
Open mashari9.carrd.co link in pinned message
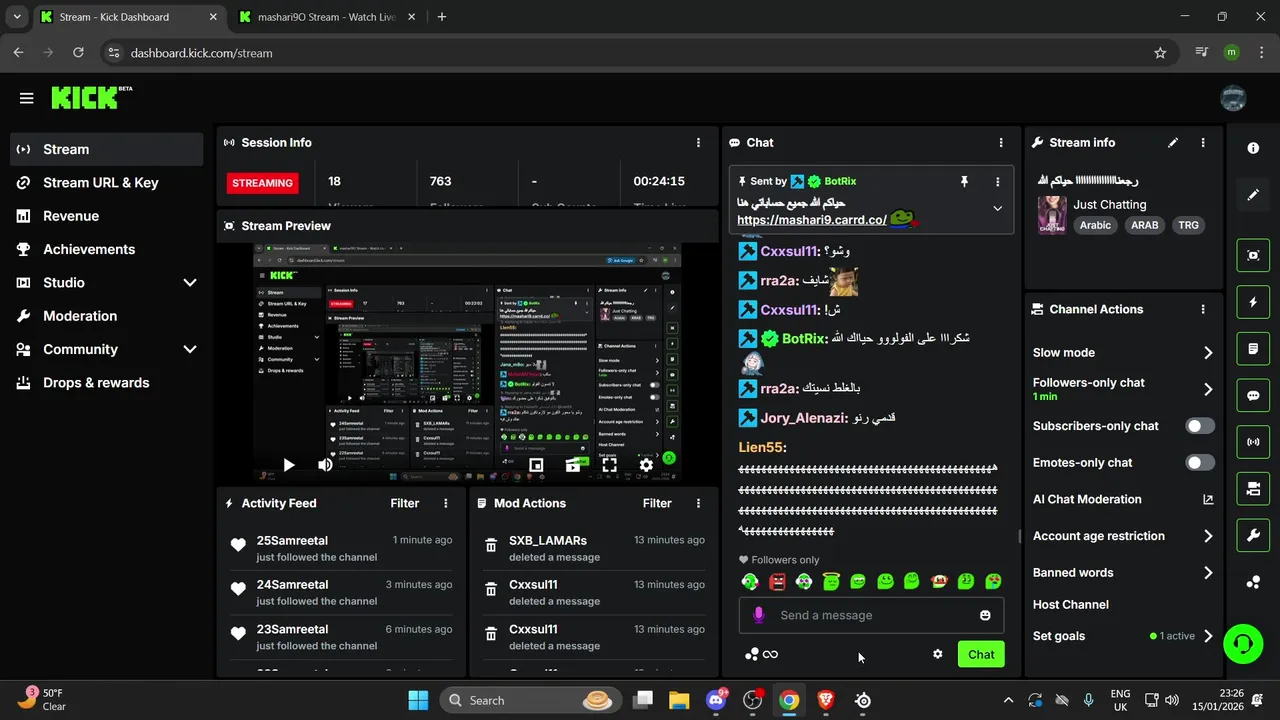(x=812, y=220)
